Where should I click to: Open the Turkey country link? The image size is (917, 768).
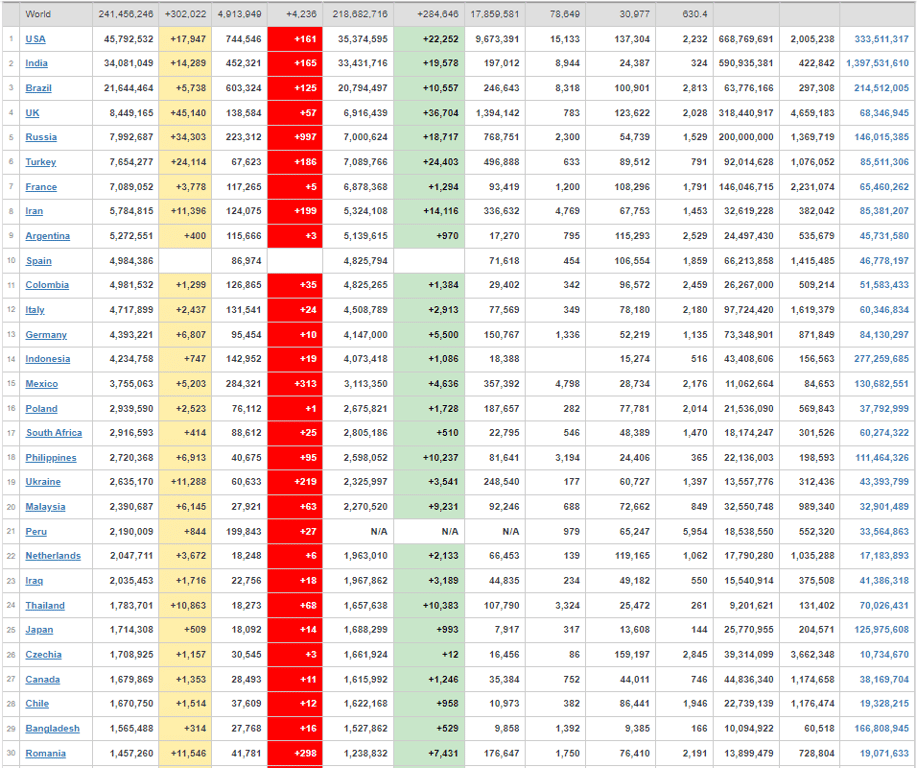tap(40, 162)
